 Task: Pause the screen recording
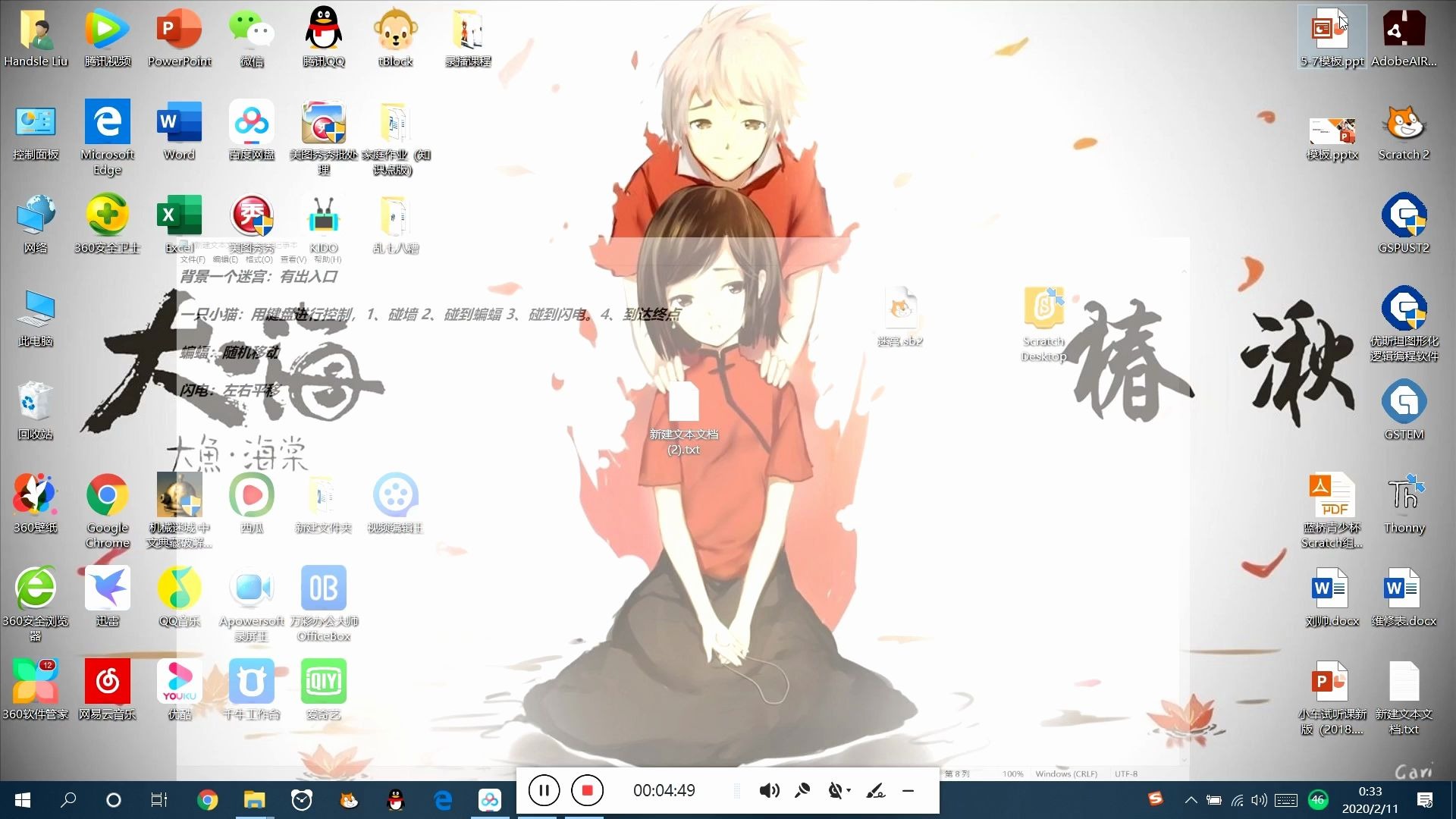(543, 789)
